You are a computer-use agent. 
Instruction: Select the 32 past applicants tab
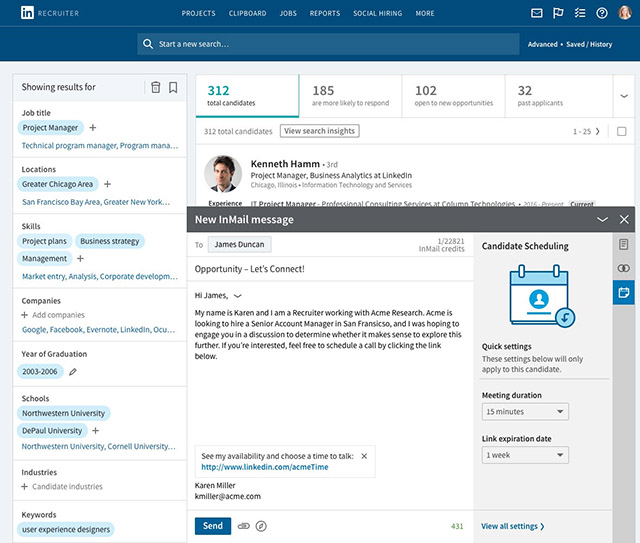pos(559,96)
